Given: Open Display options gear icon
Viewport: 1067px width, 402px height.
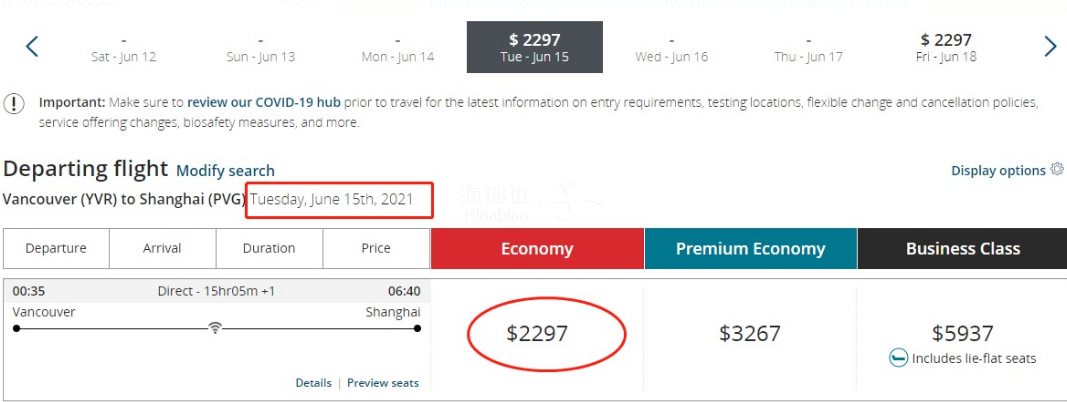Looking at the screenshot, I should 1056,169.
